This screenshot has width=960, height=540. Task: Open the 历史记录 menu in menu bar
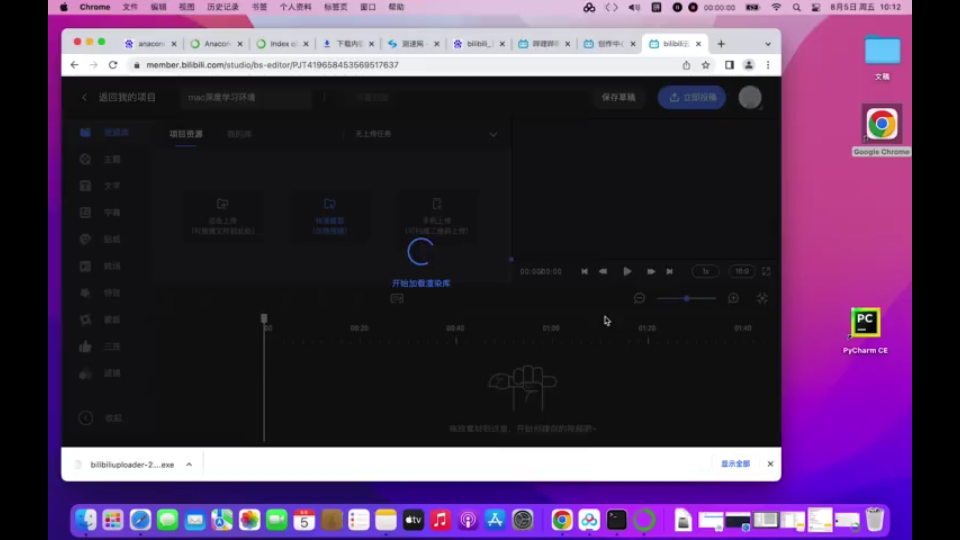click(223, 7)
